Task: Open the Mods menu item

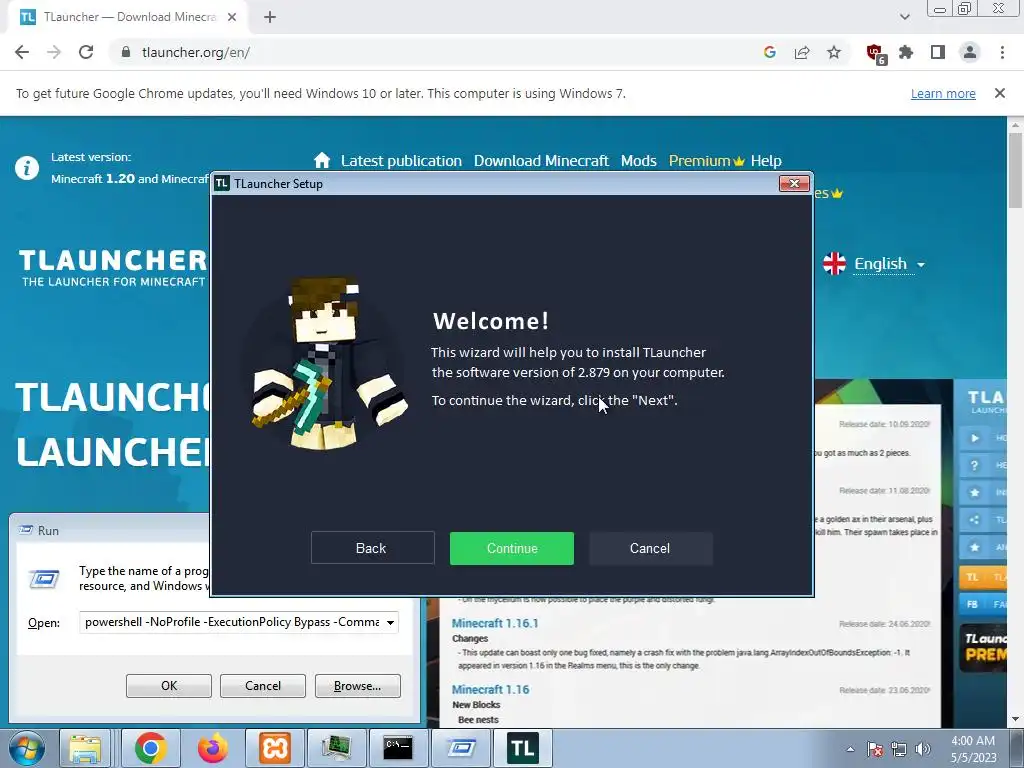Action: pyautogui.click(x=639, y=161)
